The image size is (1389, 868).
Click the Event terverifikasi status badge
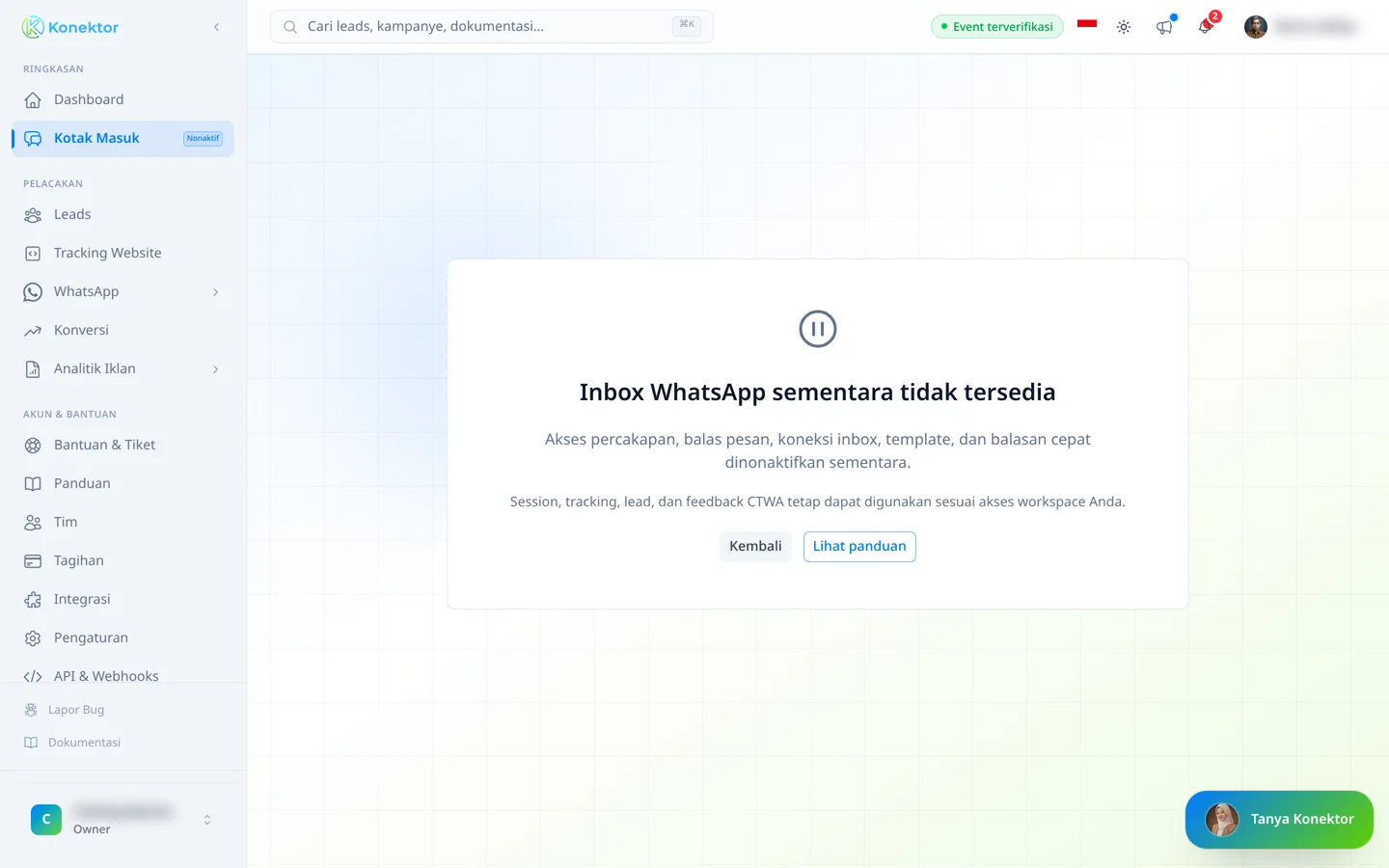pyautogui.click(x=997, y=27)
